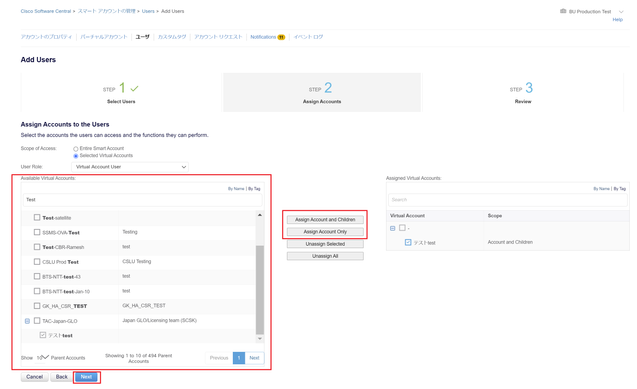The image size is (637, 389).
Task: Open the Users breadcrumb link
Action: [148, 11]
